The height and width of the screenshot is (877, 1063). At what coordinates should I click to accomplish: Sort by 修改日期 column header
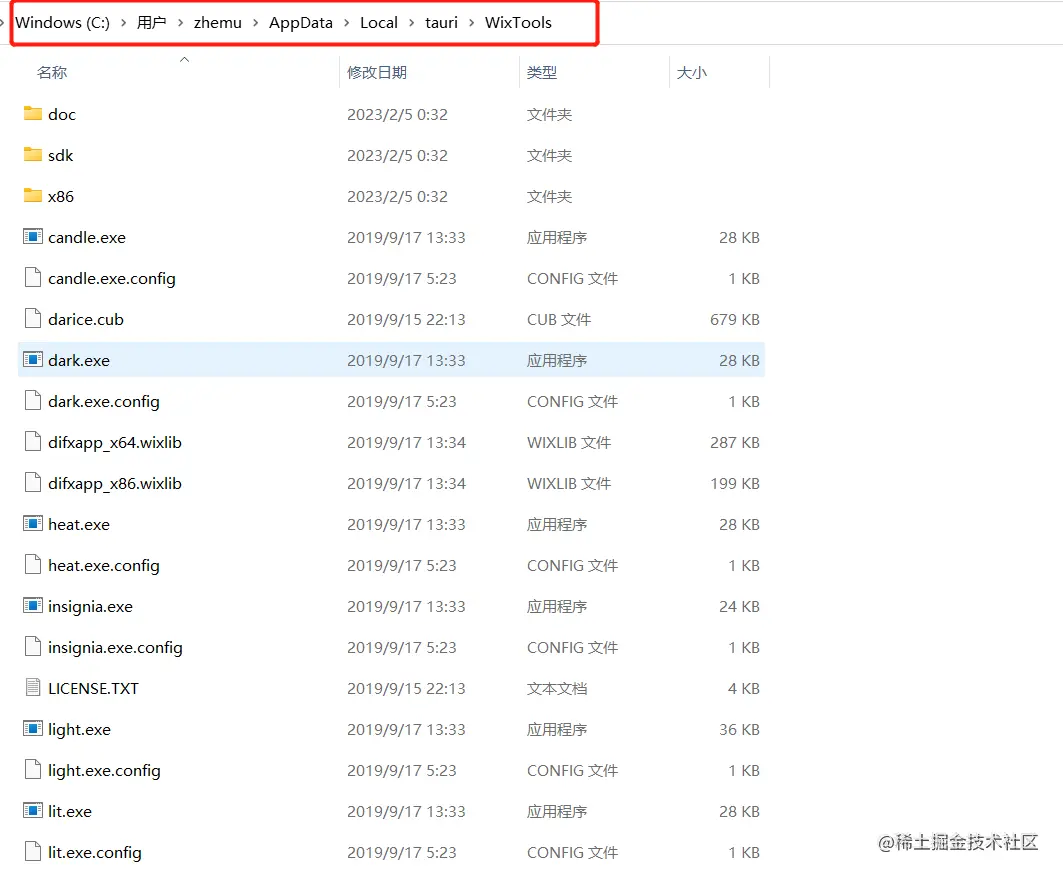pyautogui.click(x=377, y=73)
